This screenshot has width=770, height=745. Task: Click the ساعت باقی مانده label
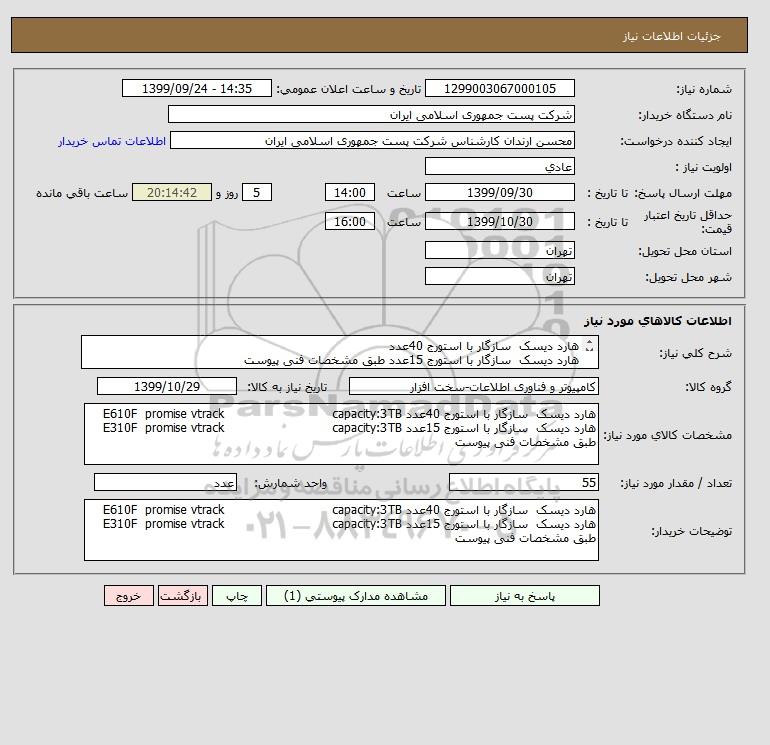(x=82, y=193)
